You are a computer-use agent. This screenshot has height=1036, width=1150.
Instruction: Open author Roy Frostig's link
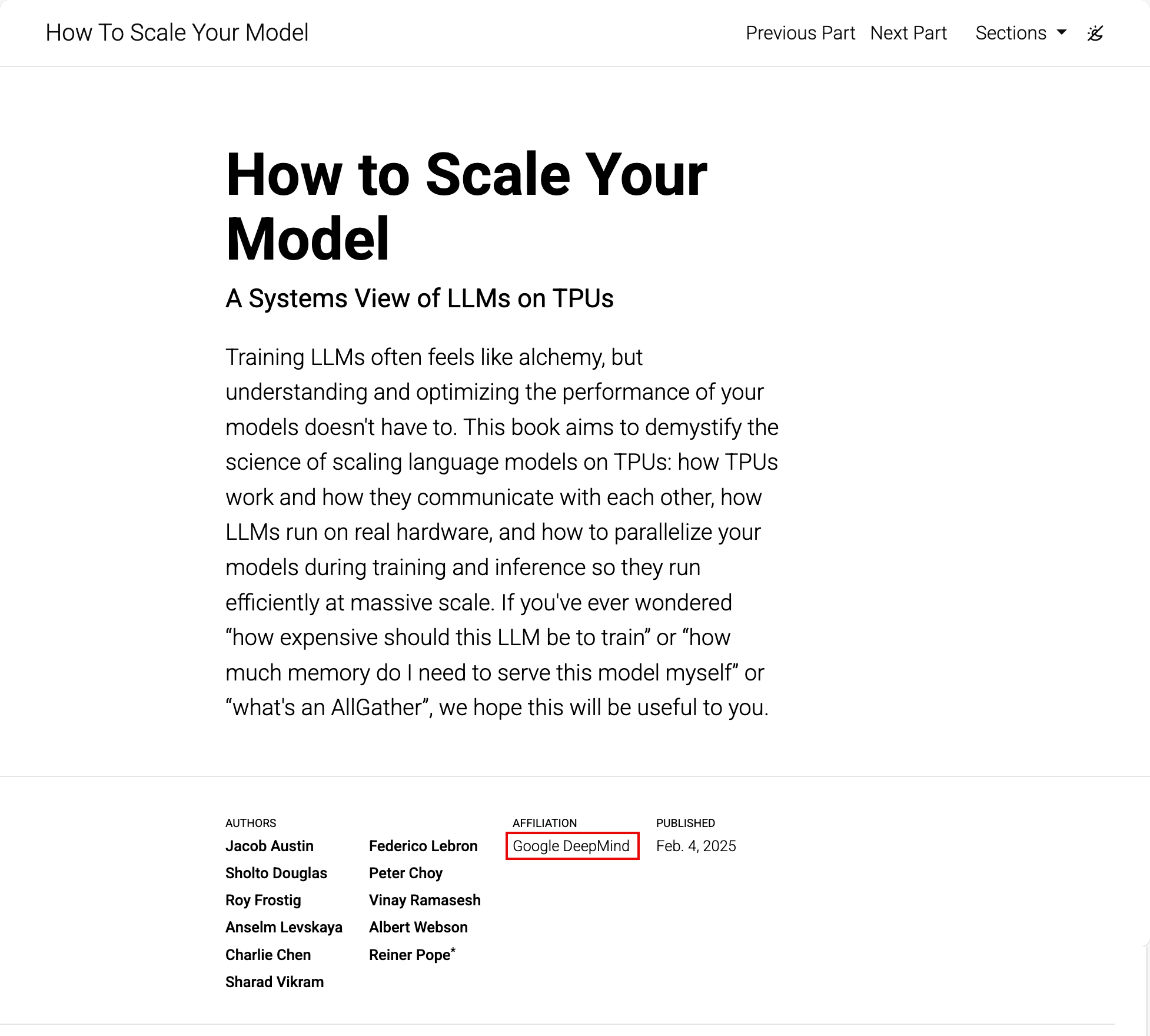click(x=263, y=900)
